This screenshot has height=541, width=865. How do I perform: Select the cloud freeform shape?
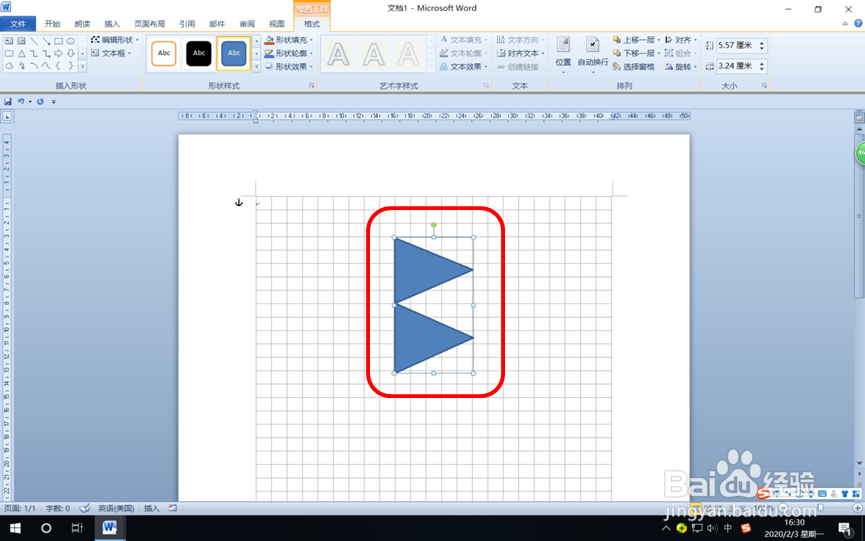pyautogui.click(x=9, y=66)
